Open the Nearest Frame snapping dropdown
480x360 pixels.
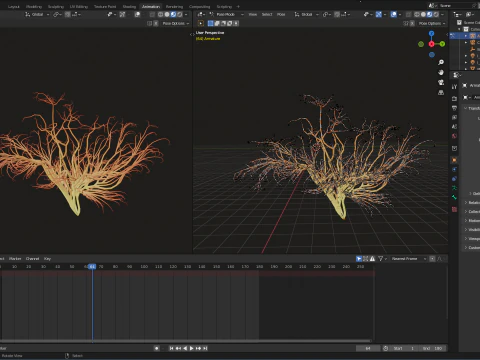pos(409,259)
